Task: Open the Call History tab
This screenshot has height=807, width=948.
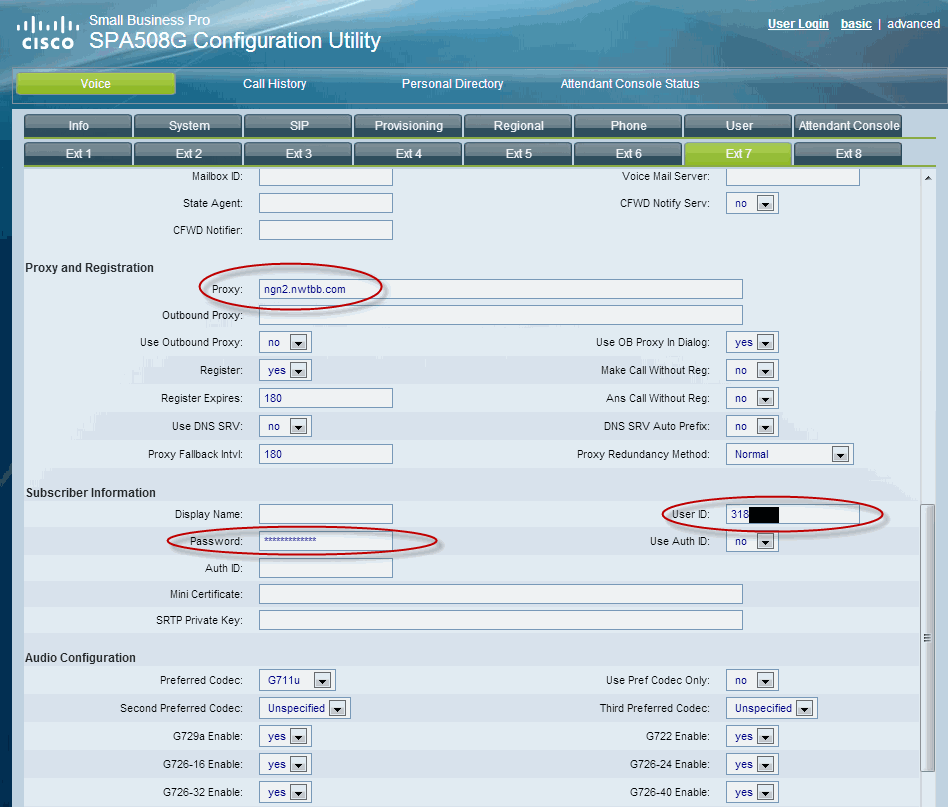Action: pyautogui.click(x=274, y=83)
